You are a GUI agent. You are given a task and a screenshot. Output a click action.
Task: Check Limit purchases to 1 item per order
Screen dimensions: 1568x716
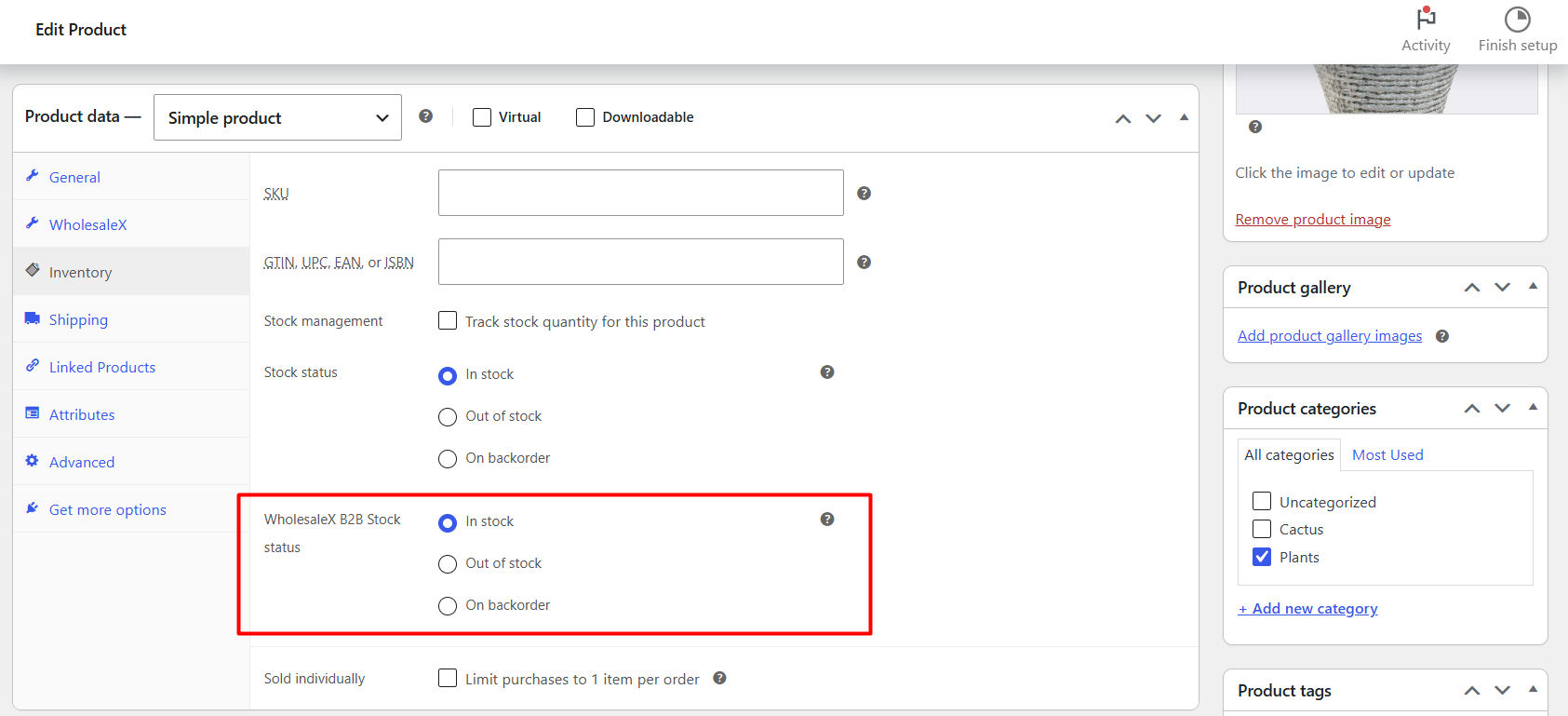(x=448, y=678)
